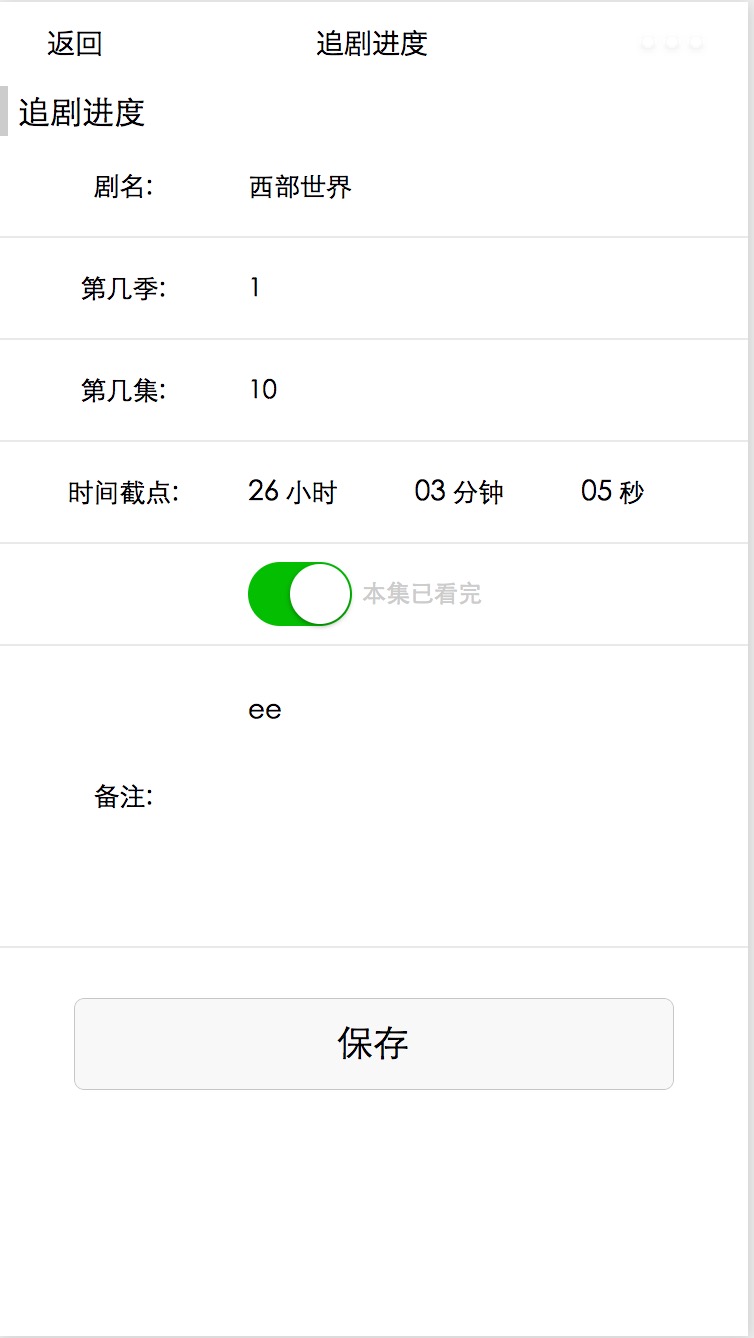
Task: Tap 返回 to go back
Action: click(75, 44)
